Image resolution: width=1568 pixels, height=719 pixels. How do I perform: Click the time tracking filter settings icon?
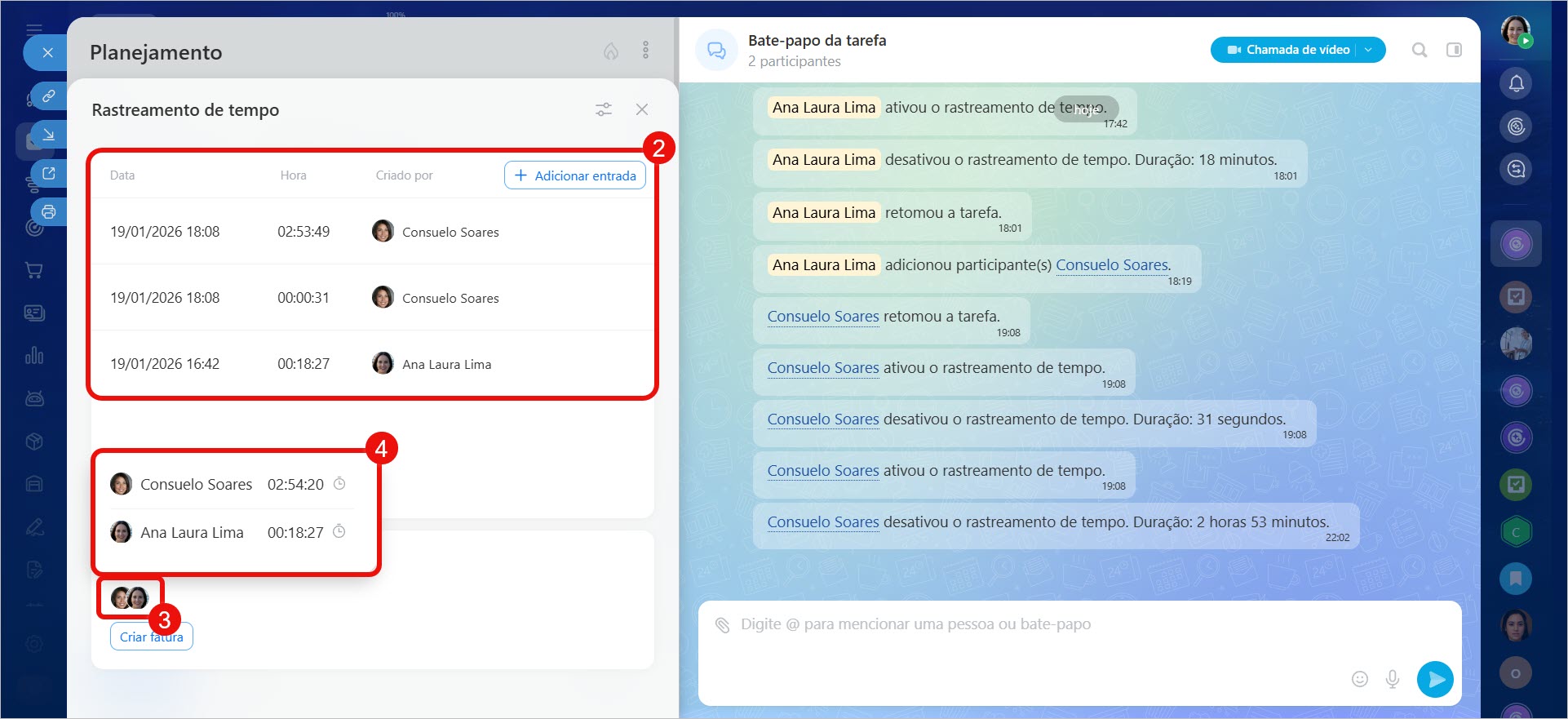click(603, 109)
